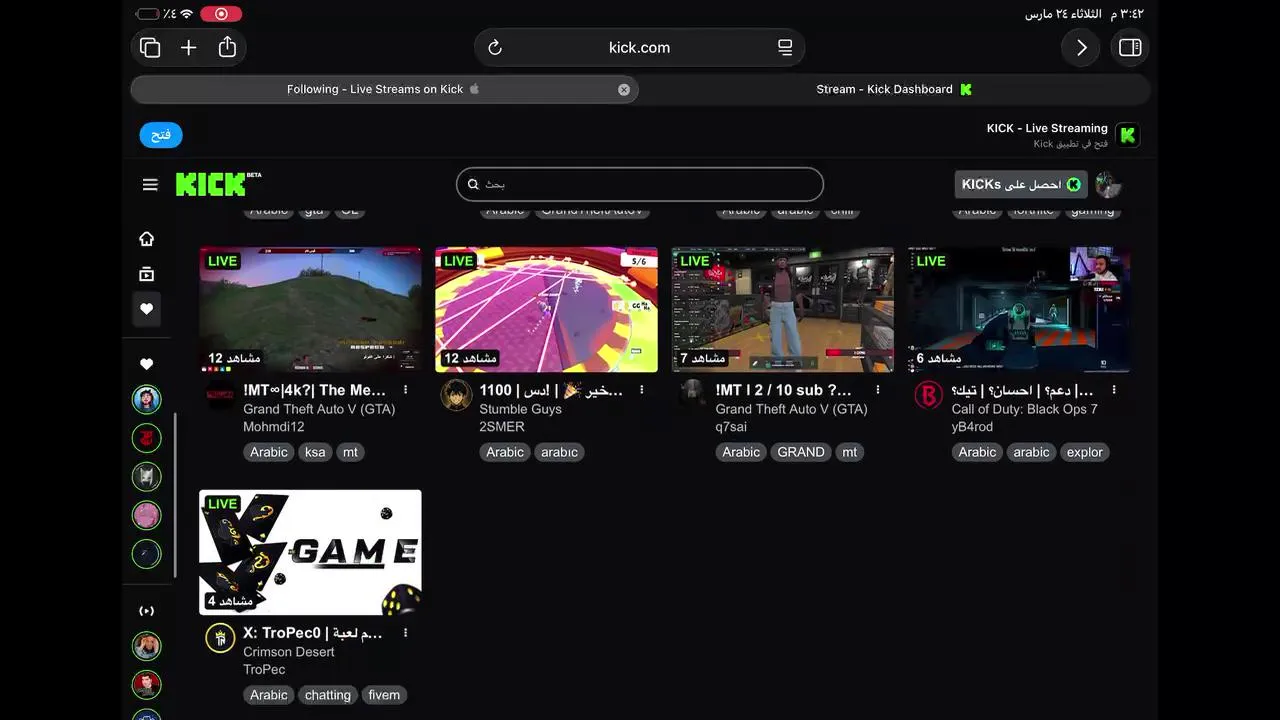Open the Safari tab overview icon
Viewport: 1280px width, 720px height.
[150, 48]
